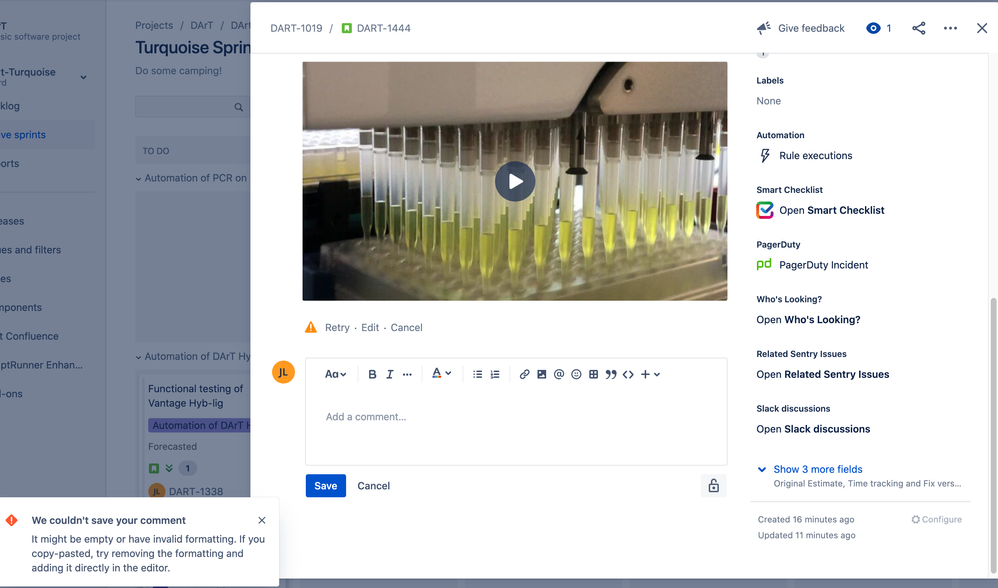The image size is (998, 588).
Task: Cancel the comment below the editor
Action: click(374, 486)
